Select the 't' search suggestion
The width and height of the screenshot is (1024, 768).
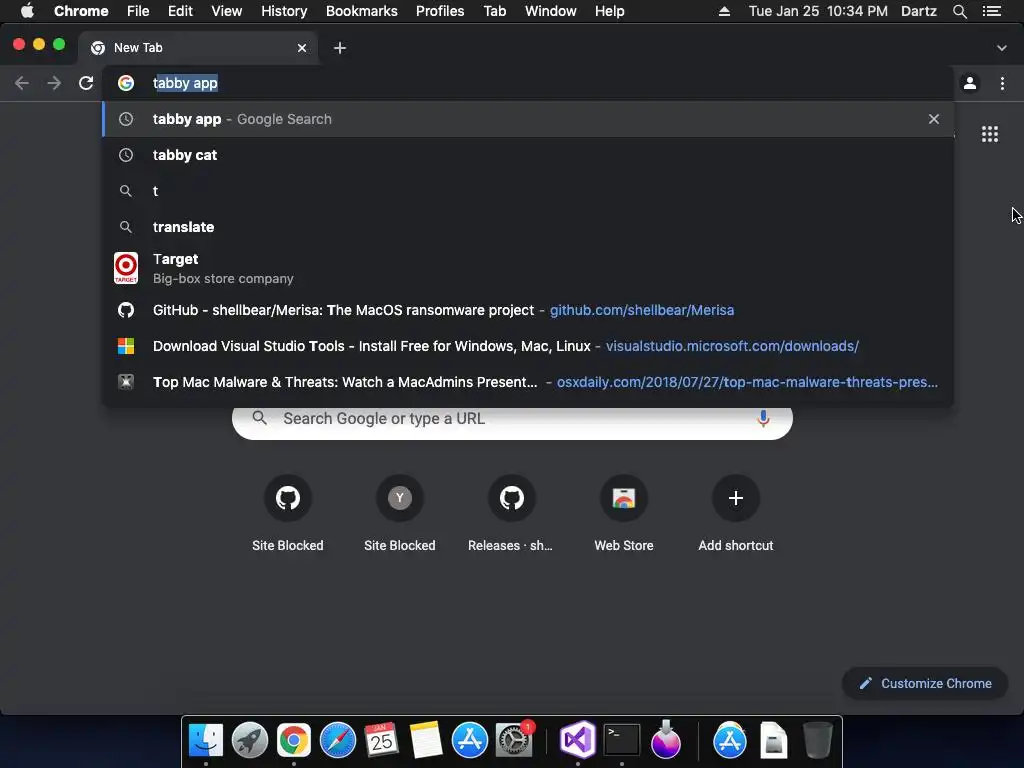528,191
